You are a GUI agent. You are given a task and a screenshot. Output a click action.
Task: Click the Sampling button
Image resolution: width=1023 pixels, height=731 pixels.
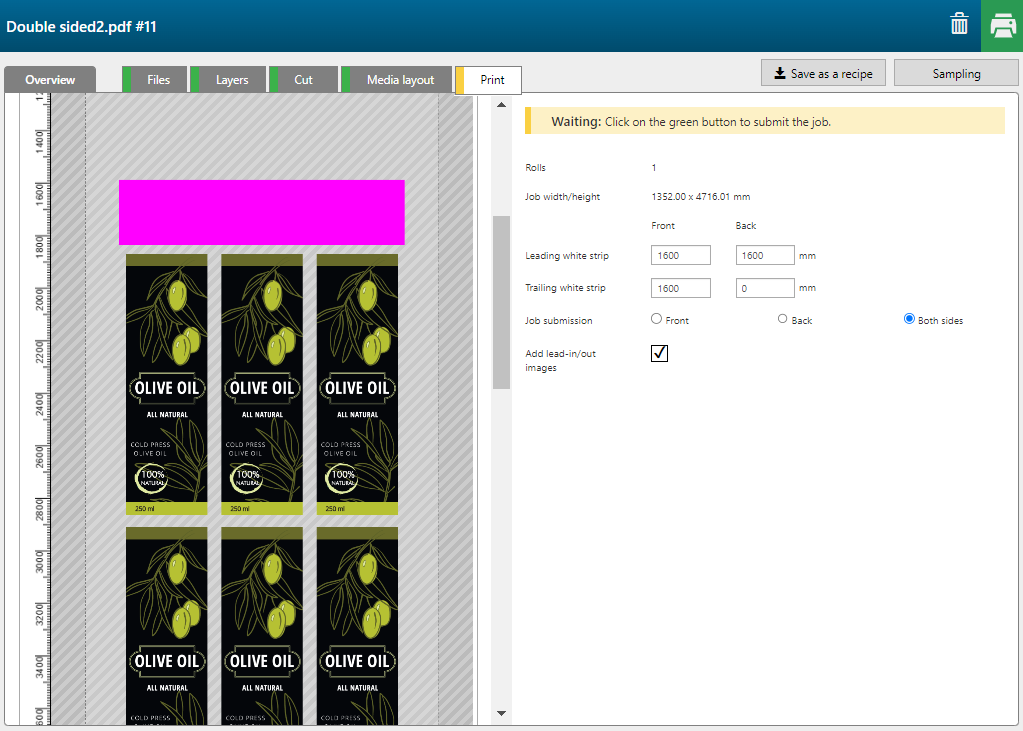(x=956, y=73)
